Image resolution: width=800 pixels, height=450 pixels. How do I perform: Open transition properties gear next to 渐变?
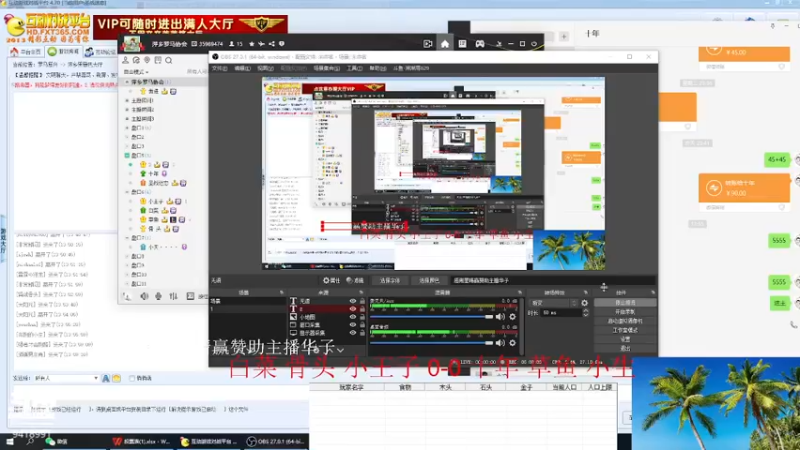[585, 303]
